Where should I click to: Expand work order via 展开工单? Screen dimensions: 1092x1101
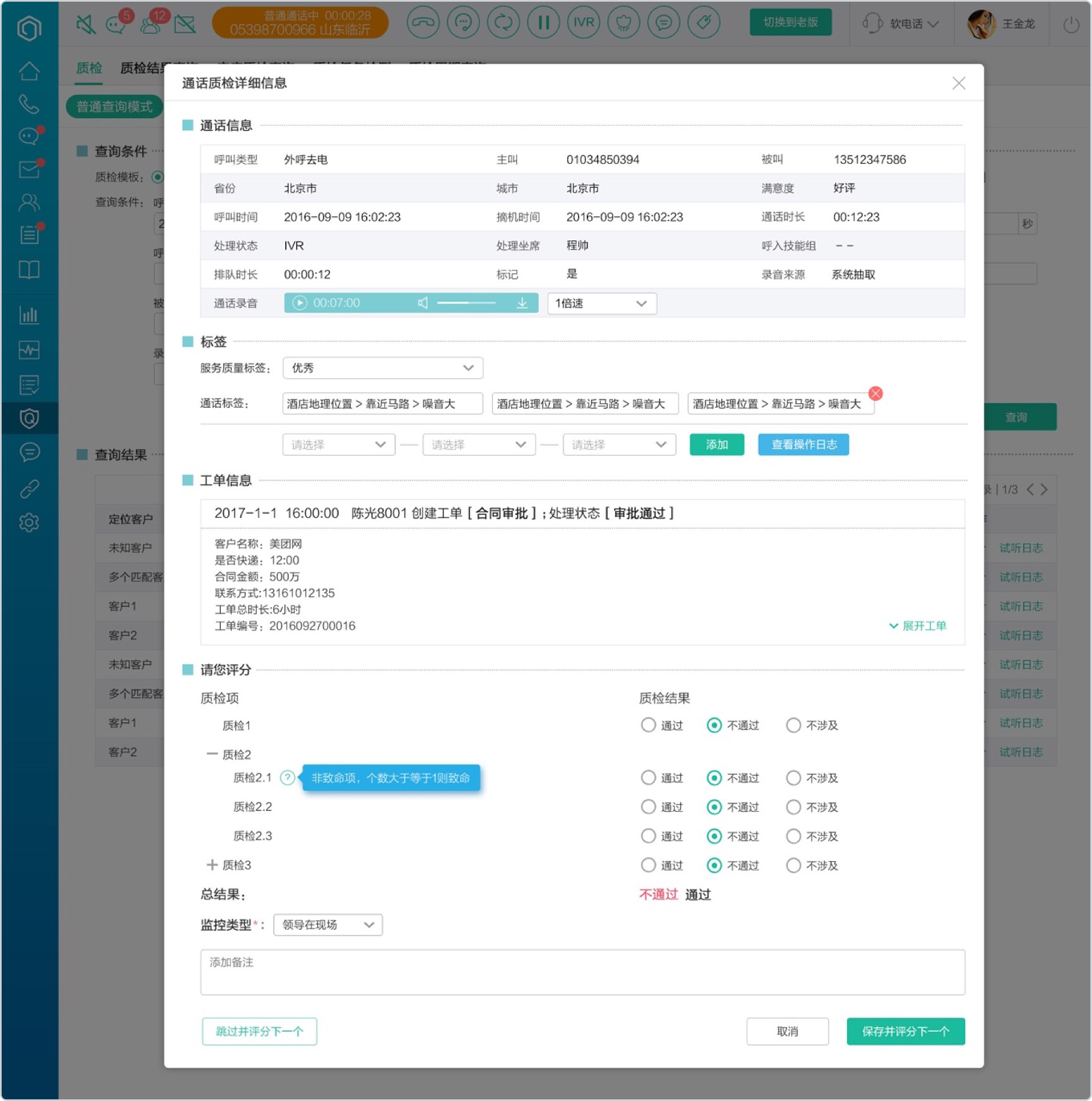pyautogui.click(x=918, y=626)
